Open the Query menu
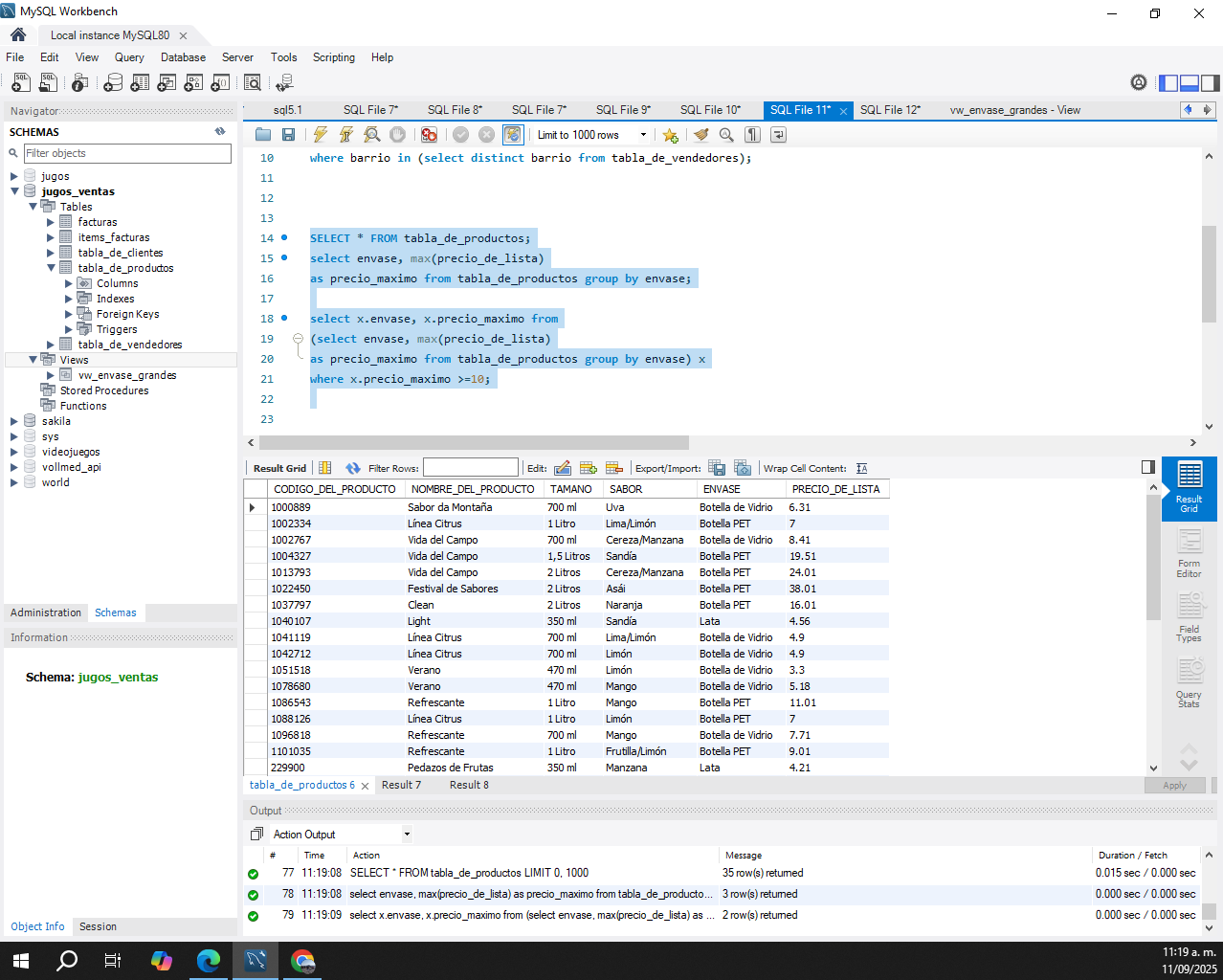The width and height of the screenshot is (1223, 980). 129,57
